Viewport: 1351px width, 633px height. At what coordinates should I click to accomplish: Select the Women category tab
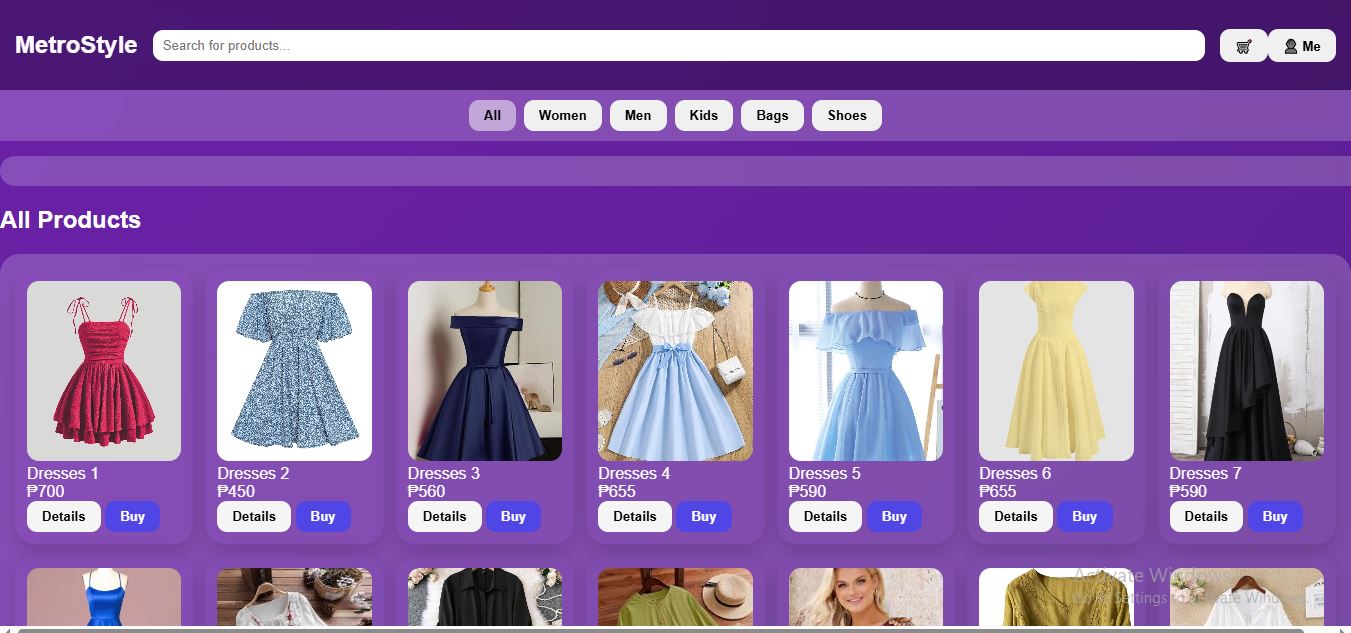pos(562,115)
